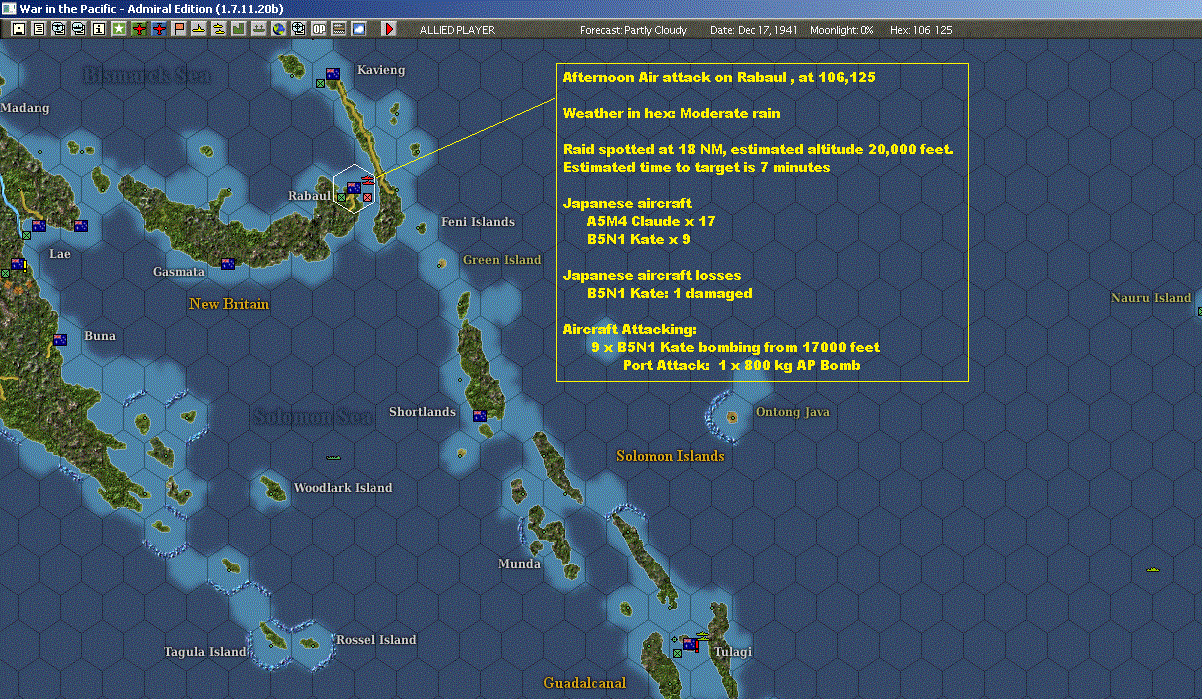Select the small task force icon at far right sea
This screenshot has width=1202, height=699.
pos(1153,569)
